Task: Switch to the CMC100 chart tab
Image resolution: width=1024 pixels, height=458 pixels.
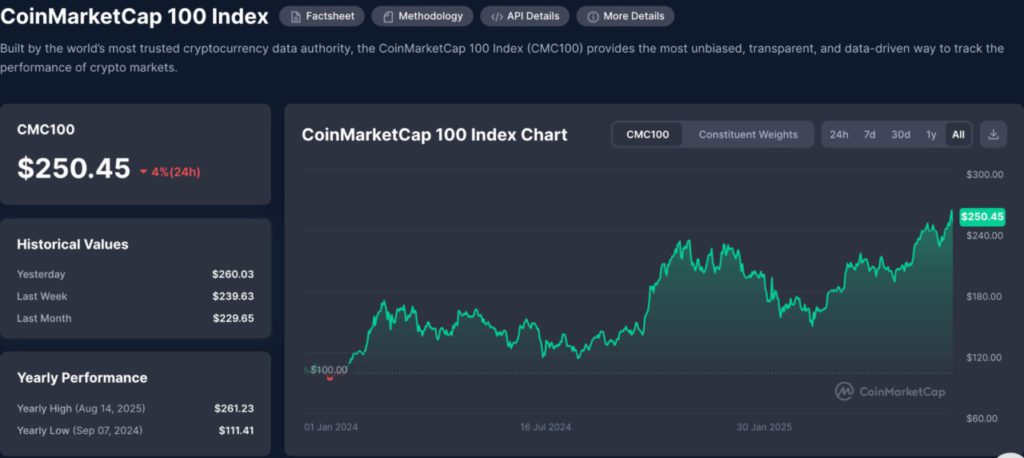Action: pyautogui.click(x=647, y=134)
